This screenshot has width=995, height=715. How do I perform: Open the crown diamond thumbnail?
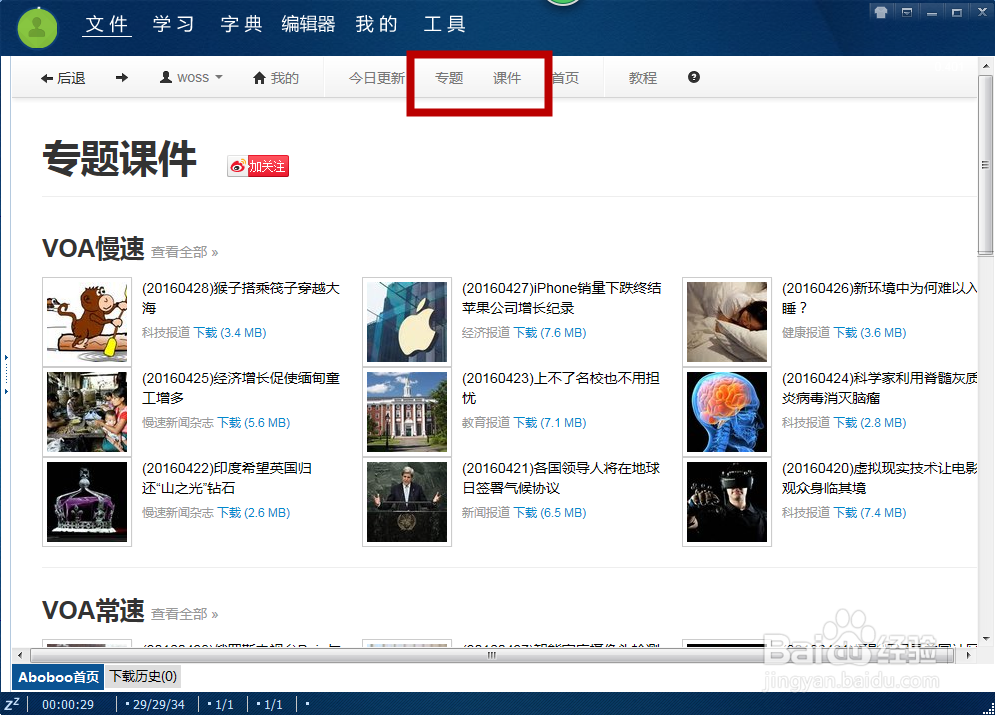[87, 502]
